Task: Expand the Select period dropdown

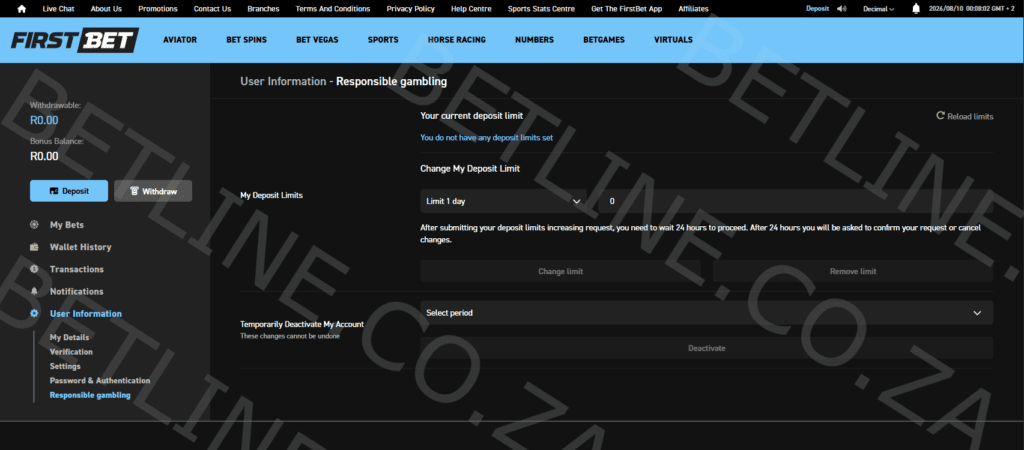Action: point(706,313)
